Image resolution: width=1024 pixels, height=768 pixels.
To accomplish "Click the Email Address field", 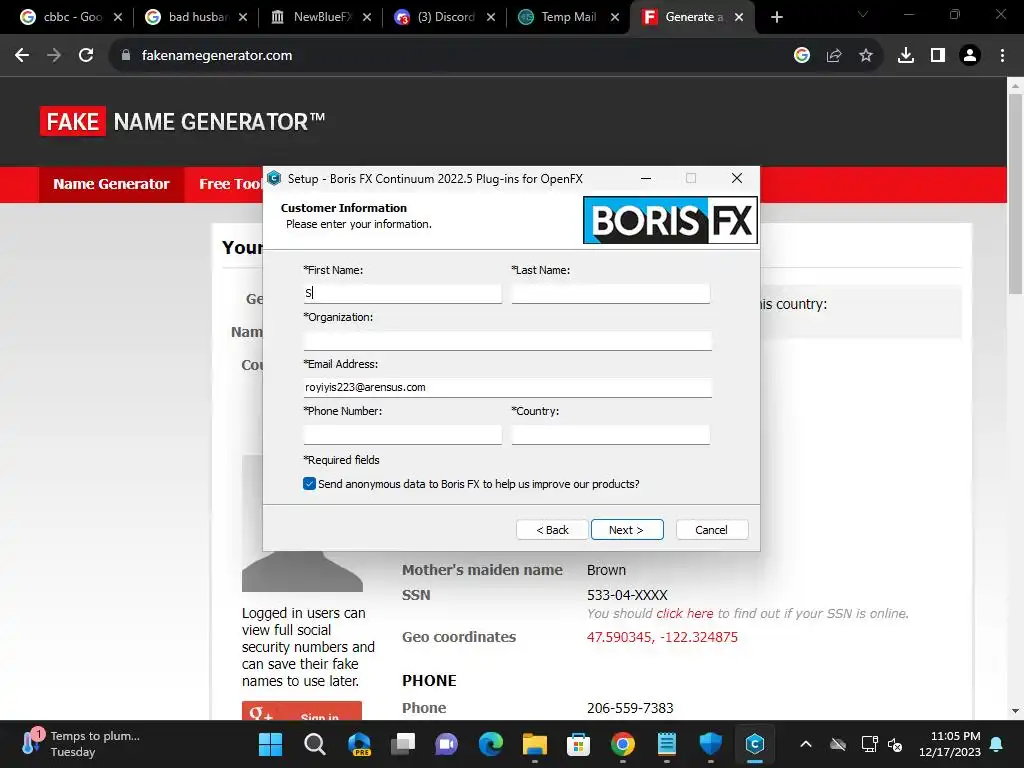I will pyautogui.click(x=507, y=387).
